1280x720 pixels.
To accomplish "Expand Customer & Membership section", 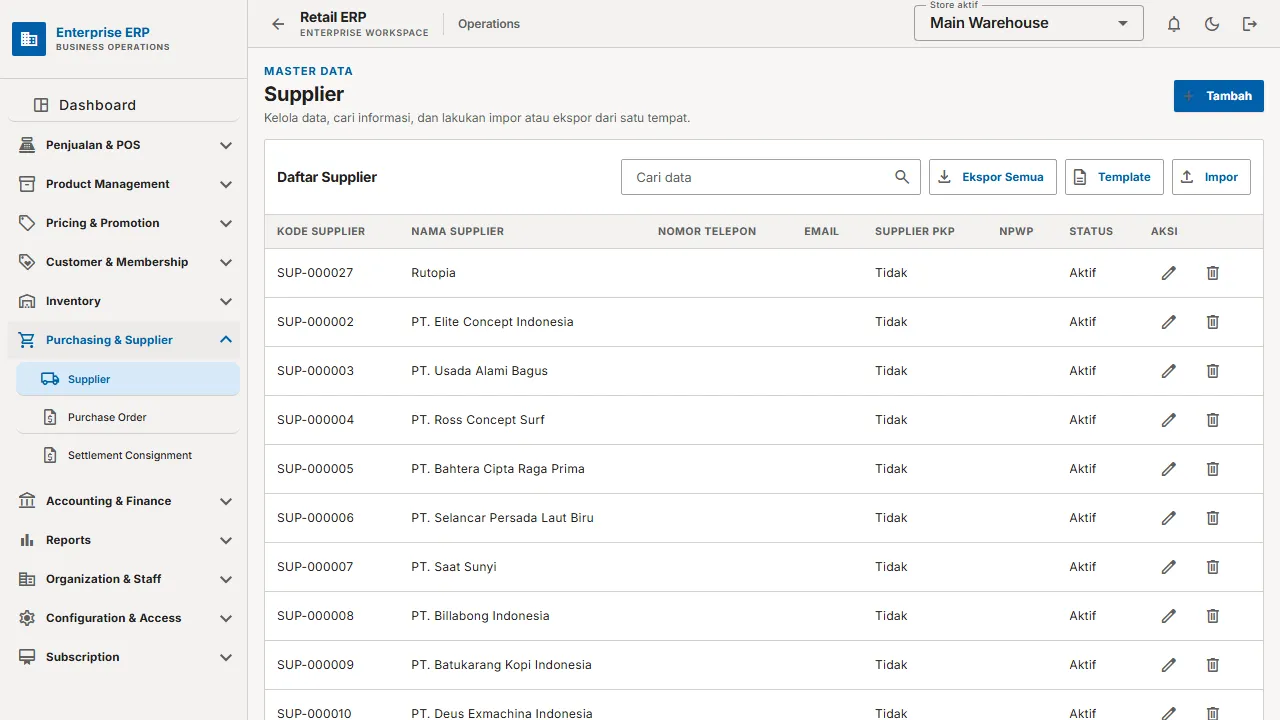I will point(125,262).
